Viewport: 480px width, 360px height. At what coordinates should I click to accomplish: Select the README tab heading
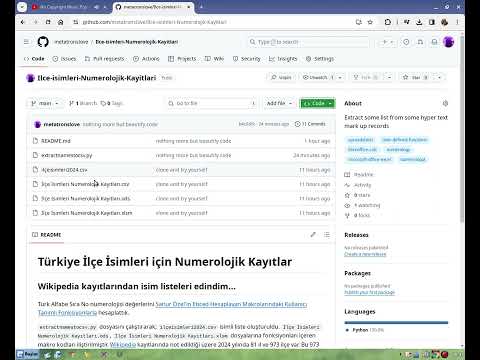(46, 235)
